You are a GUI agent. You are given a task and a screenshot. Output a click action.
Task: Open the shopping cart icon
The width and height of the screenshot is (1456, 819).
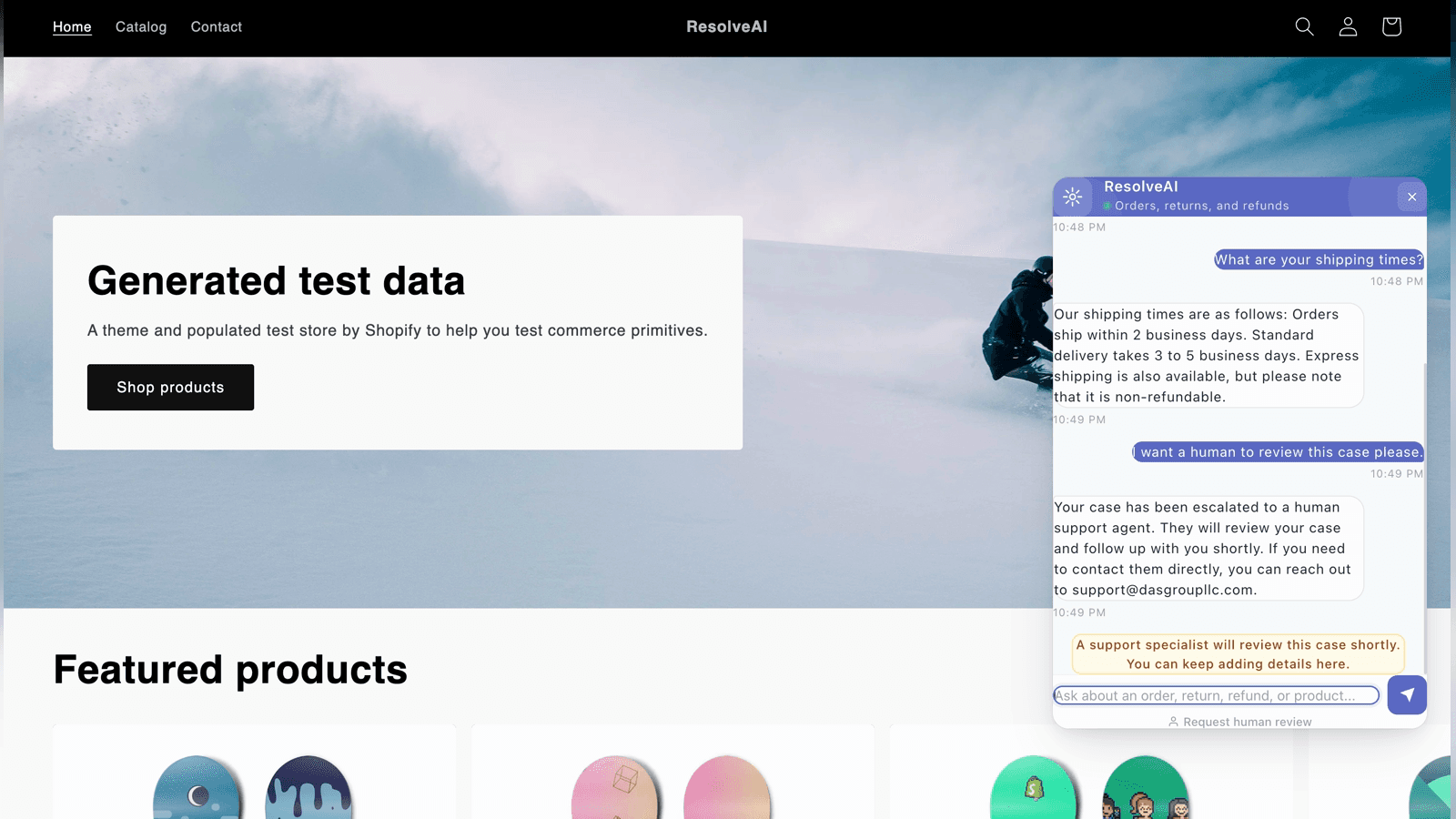(1391, 26)
